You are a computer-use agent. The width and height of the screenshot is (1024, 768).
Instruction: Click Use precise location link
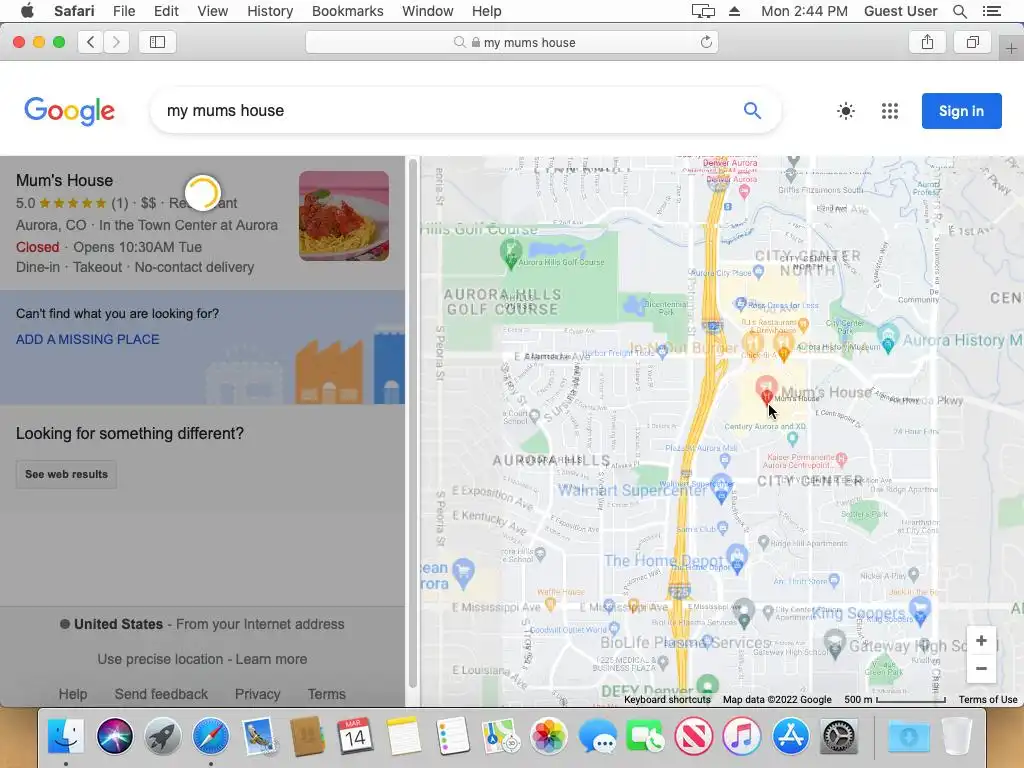pyautogui.click(x=160, y=659)
